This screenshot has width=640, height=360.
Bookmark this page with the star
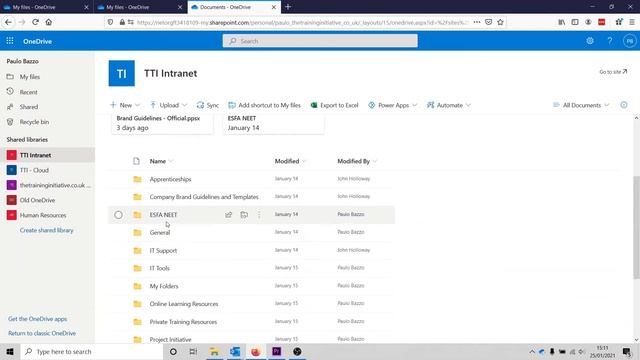click(500, 22)
